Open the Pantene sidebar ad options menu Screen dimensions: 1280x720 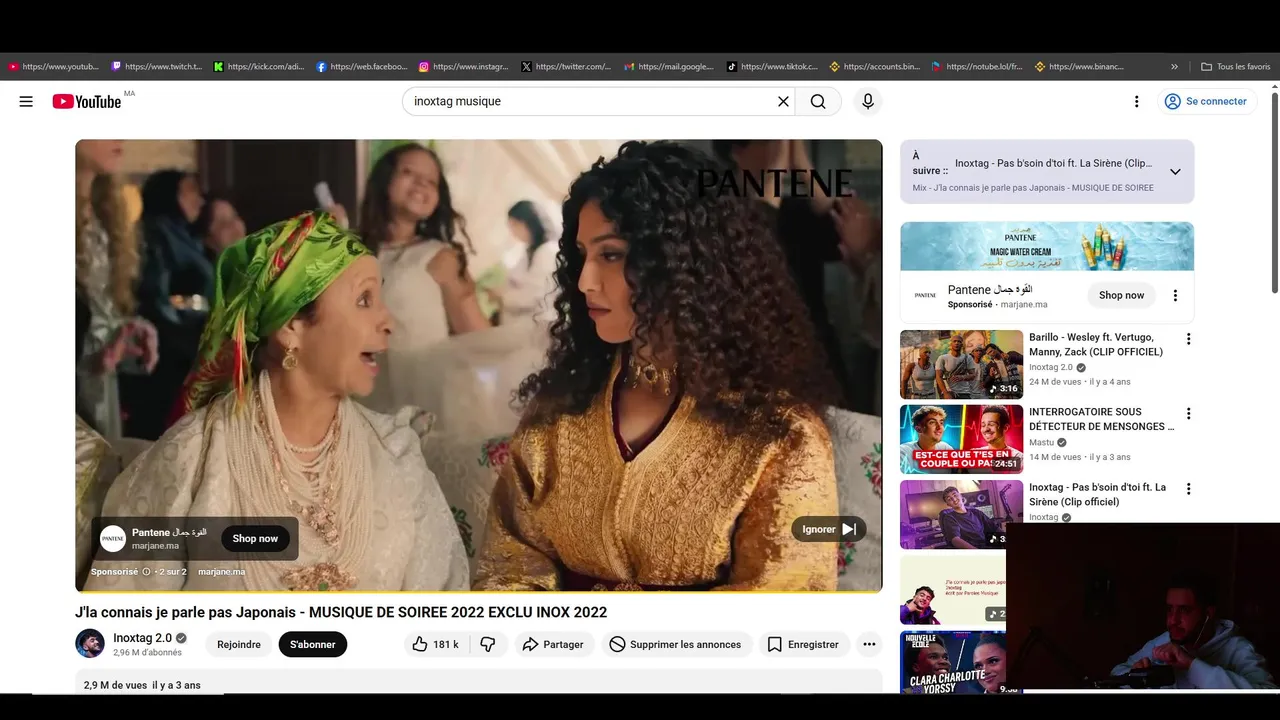(1175, 295)
